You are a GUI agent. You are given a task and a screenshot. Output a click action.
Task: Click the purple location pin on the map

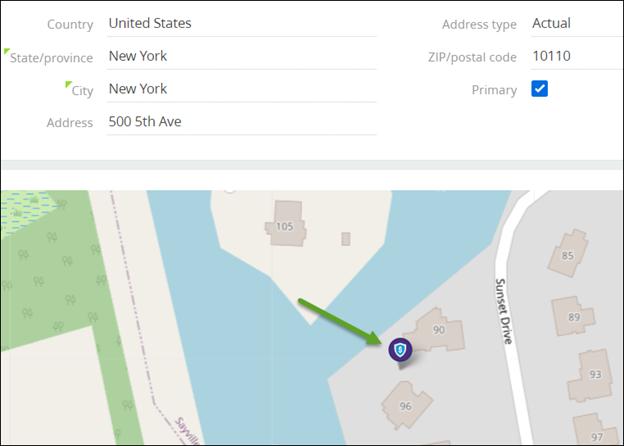[x=401, y=350]
